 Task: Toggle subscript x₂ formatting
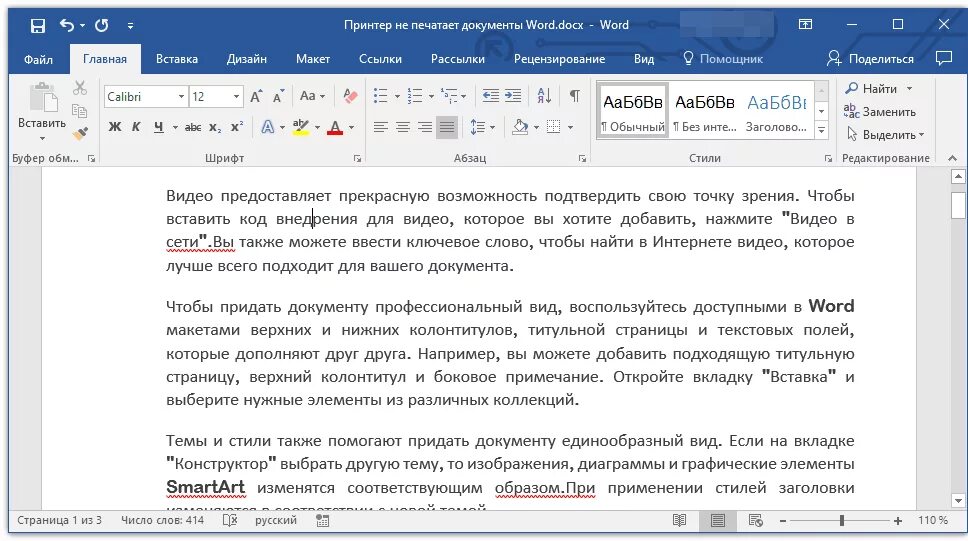(214, 127)
